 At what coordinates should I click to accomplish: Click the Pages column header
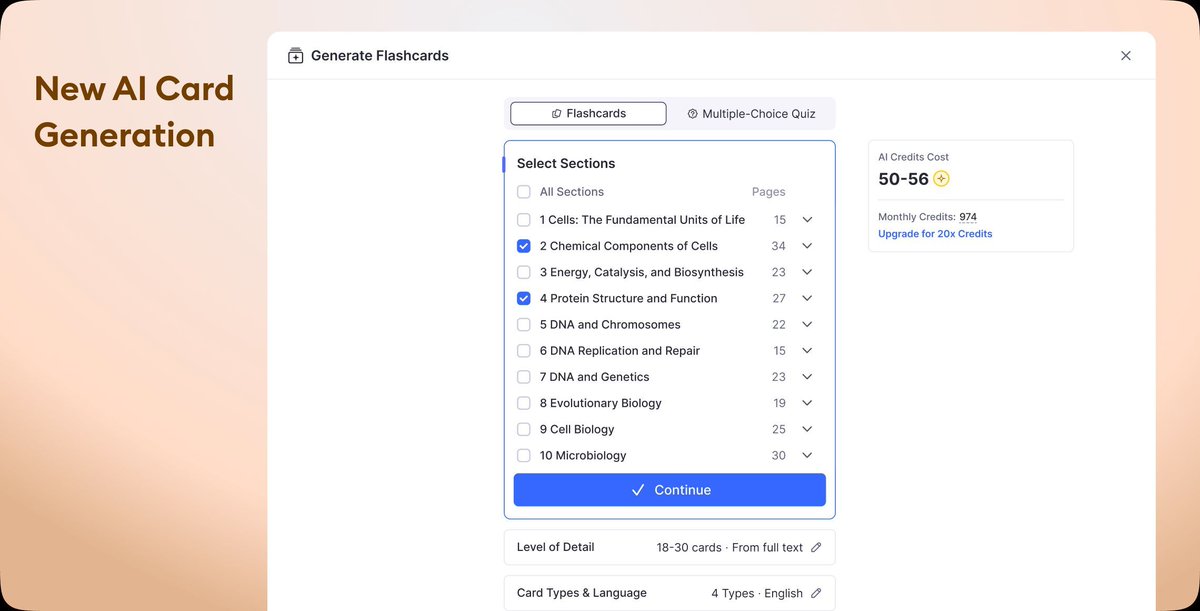pyautogui.click(x=769, y=192)
